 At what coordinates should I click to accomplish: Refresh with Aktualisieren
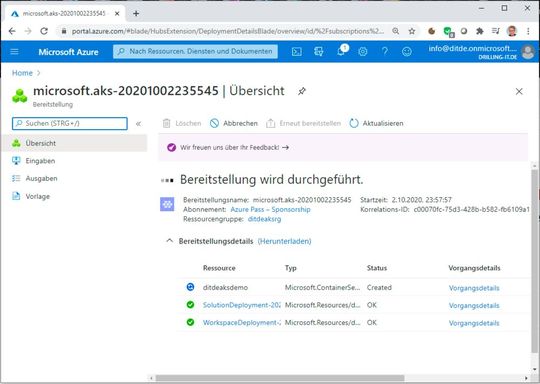click(376, 123)
